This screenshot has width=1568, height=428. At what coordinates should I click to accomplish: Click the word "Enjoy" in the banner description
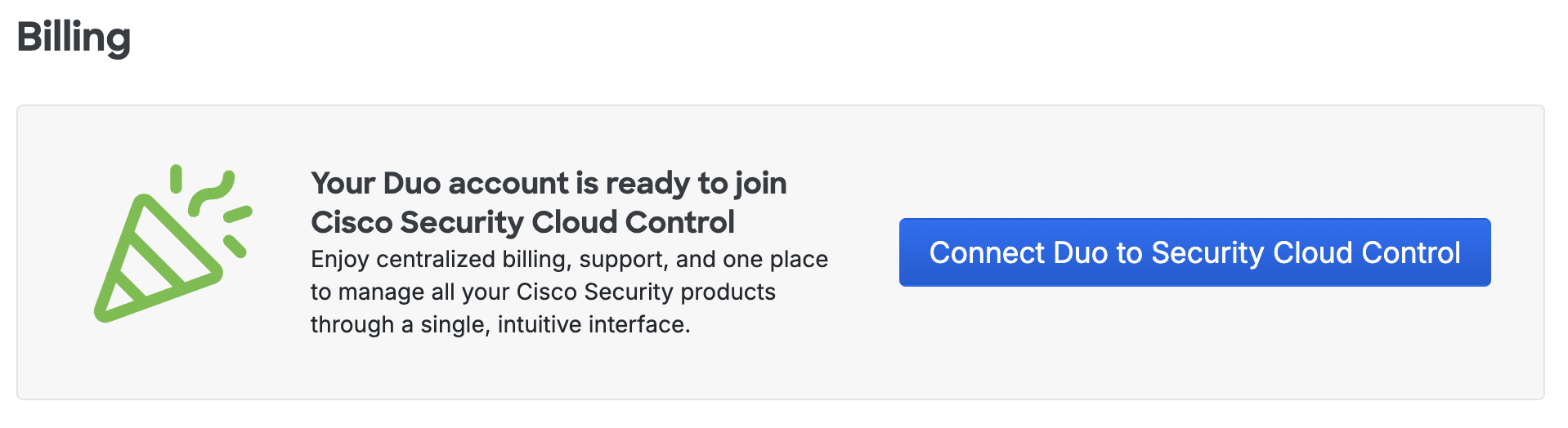coord(339,259)
